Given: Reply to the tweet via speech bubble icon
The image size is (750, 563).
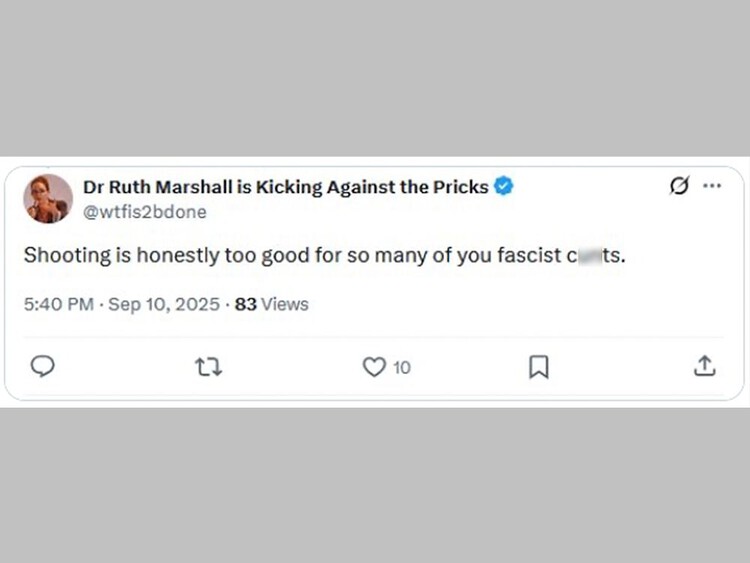Looking at the screenshot, I should [x=43, y=367].
